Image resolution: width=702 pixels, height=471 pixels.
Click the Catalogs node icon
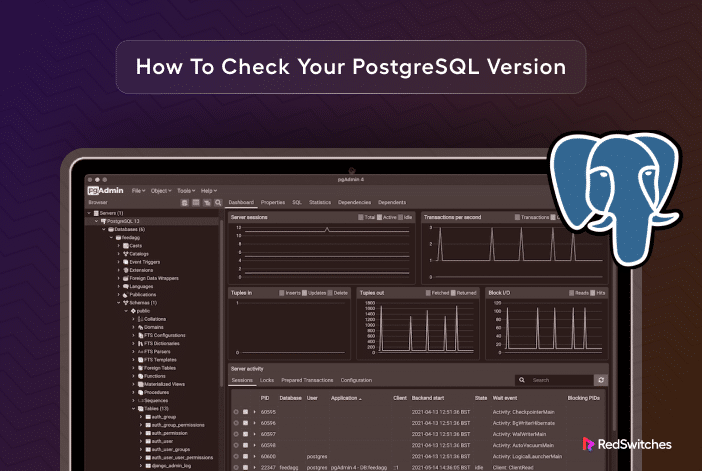[x=126, y=254]
